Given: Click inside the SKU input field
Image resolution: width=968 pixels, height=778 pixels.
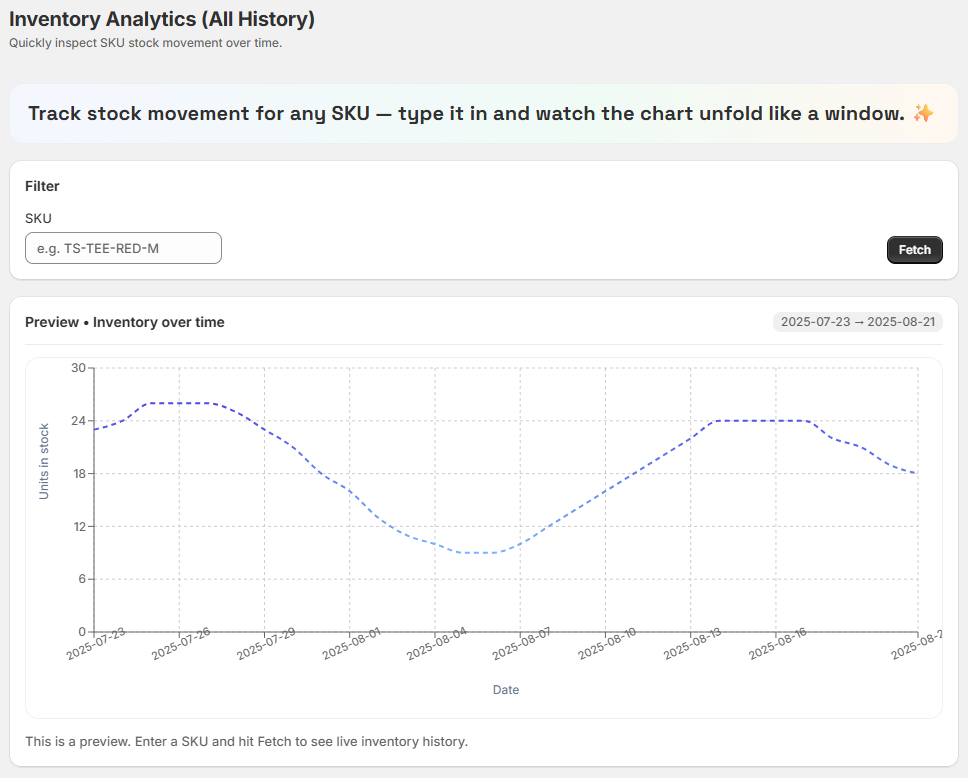Looking at the screenshot, I should pos(123,247).
